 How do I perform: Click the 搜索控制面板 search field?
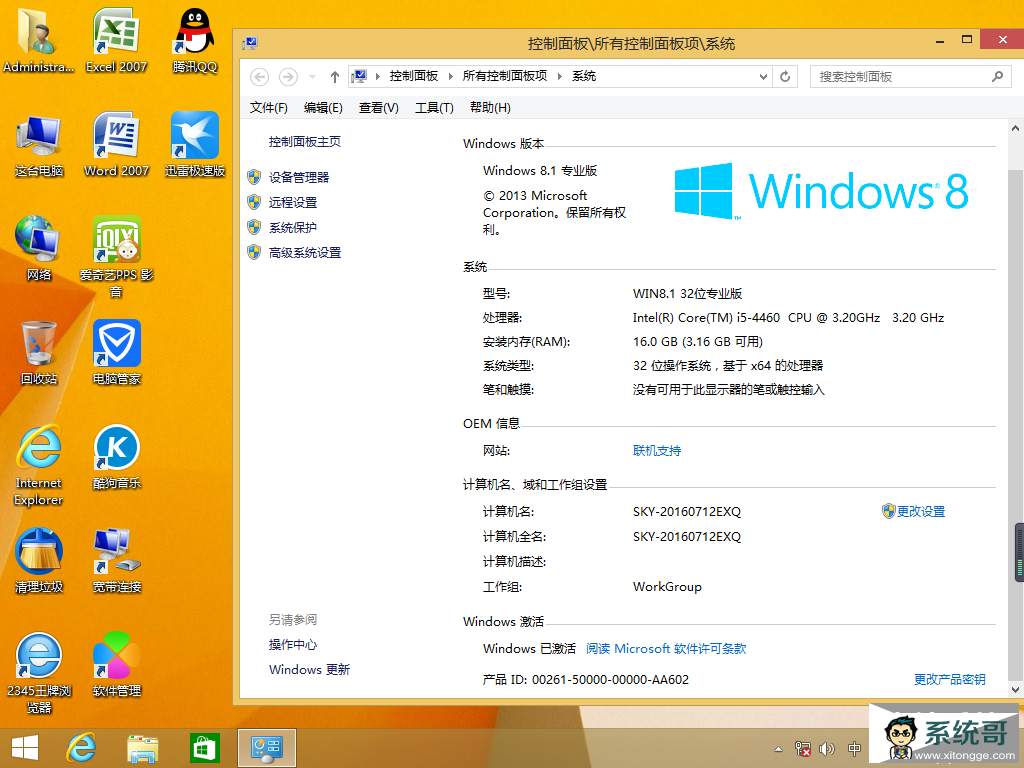911,76
